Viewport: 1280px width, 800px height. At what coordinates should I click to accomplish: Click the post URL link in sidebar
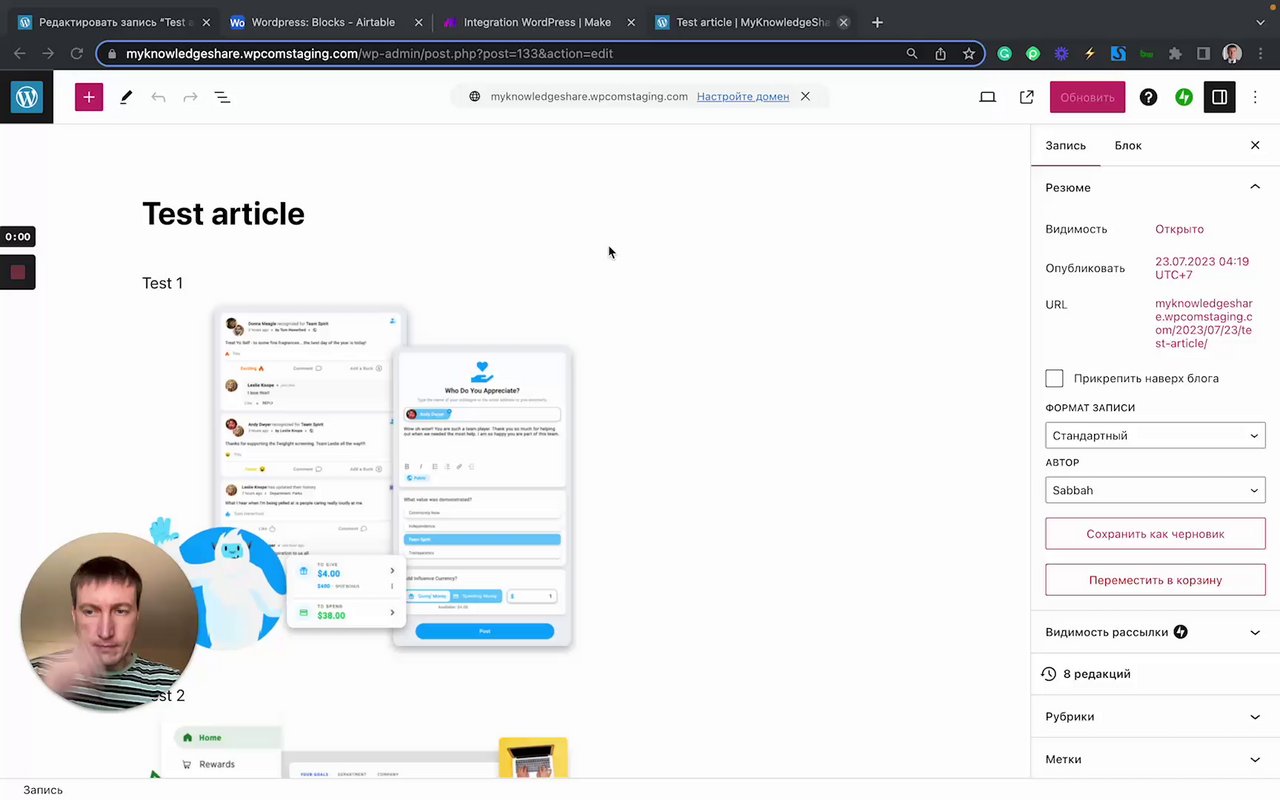pos(1203,323)
